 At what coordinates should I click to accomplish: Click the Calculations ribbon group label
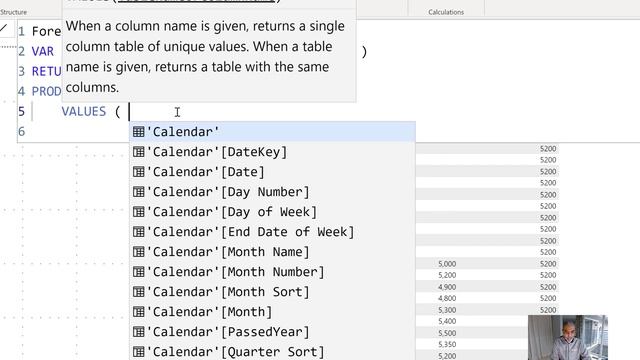[446, 12]
